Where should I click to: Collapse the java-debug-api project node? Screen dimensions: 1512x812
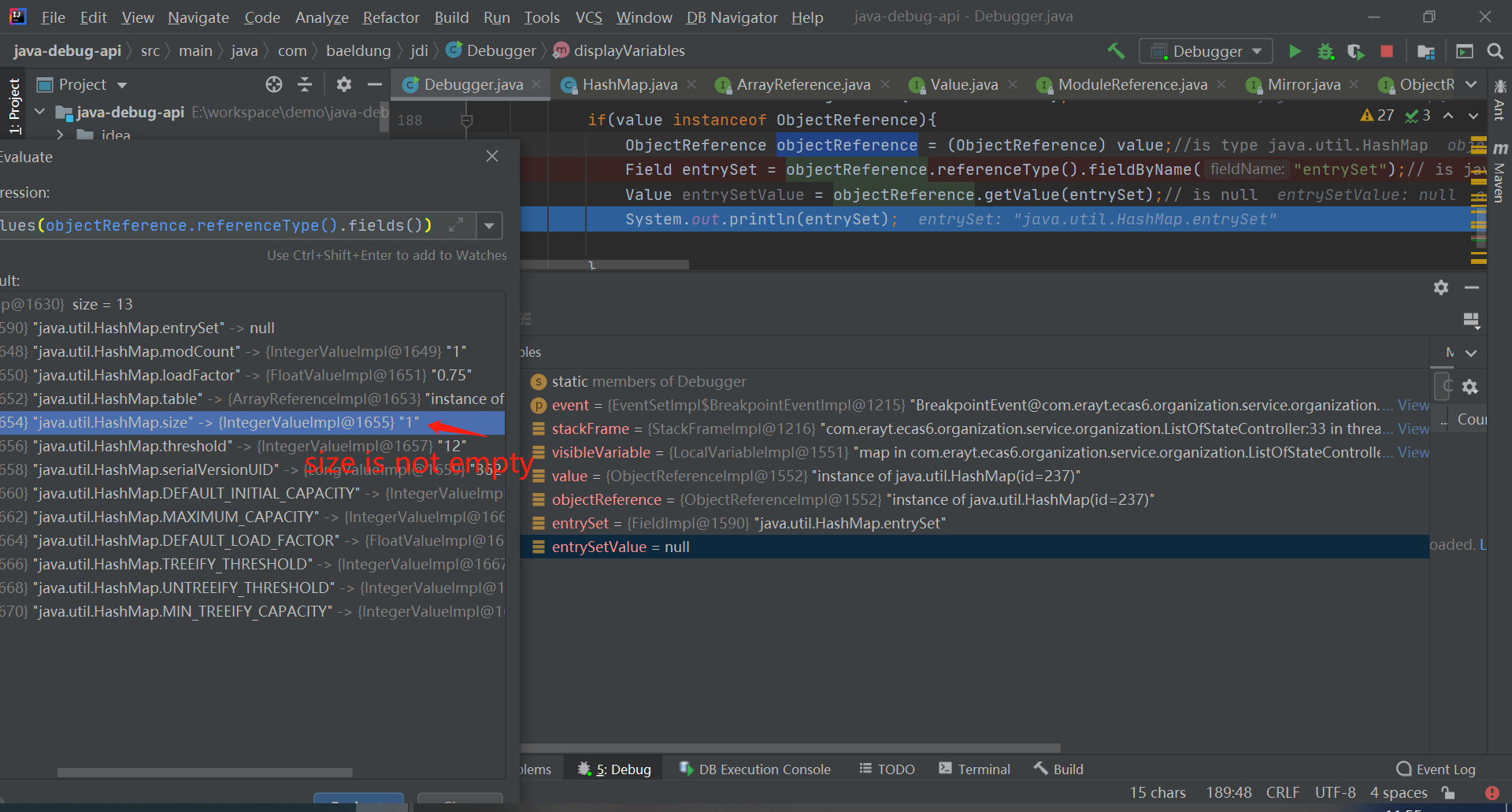(39, 112)
